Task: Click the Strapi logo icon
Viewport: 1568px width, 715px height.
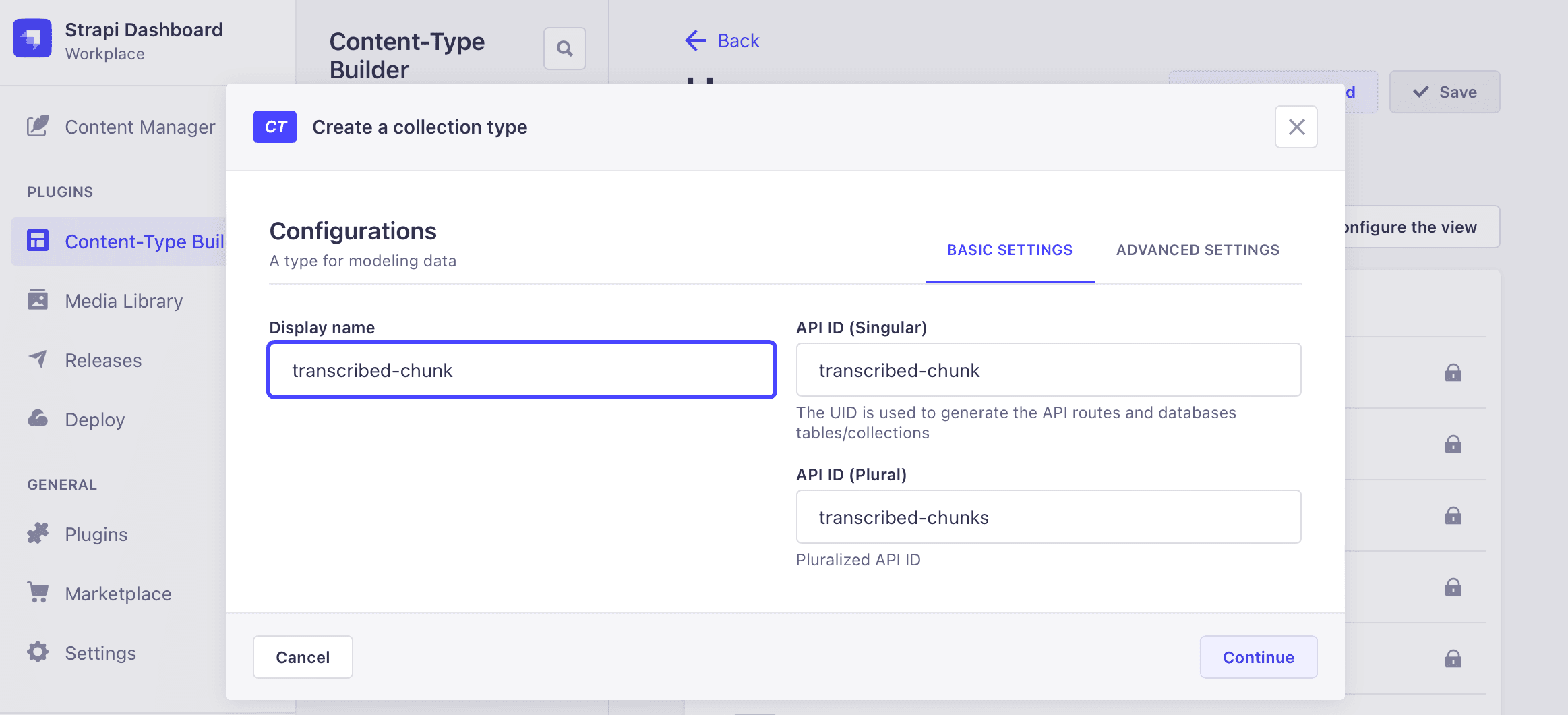Action: (32, 39)
